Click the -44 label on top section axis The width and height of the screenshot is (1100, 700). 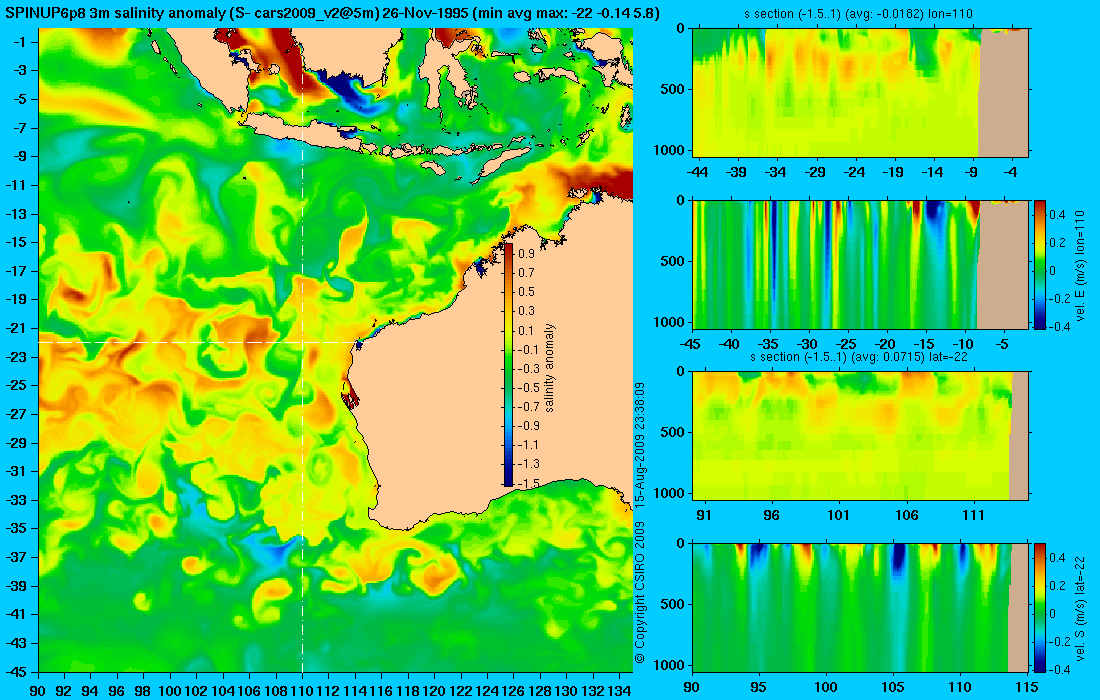tap(698, 172)
